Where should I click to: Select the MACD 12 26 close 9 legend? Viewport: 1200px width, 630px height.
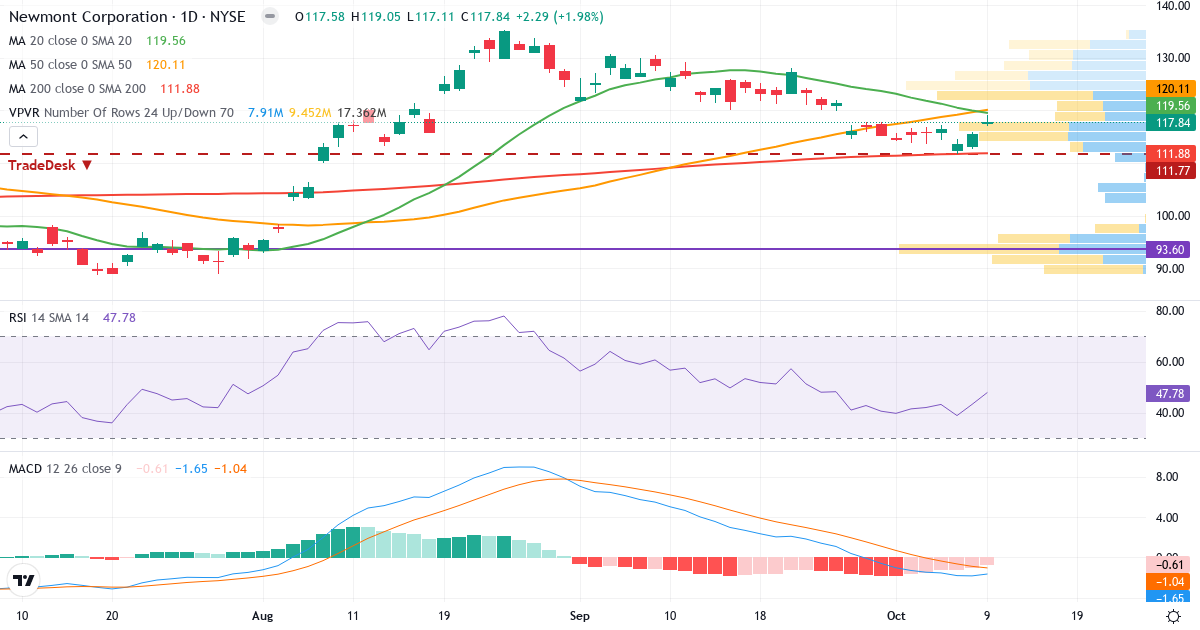point(65,468)
